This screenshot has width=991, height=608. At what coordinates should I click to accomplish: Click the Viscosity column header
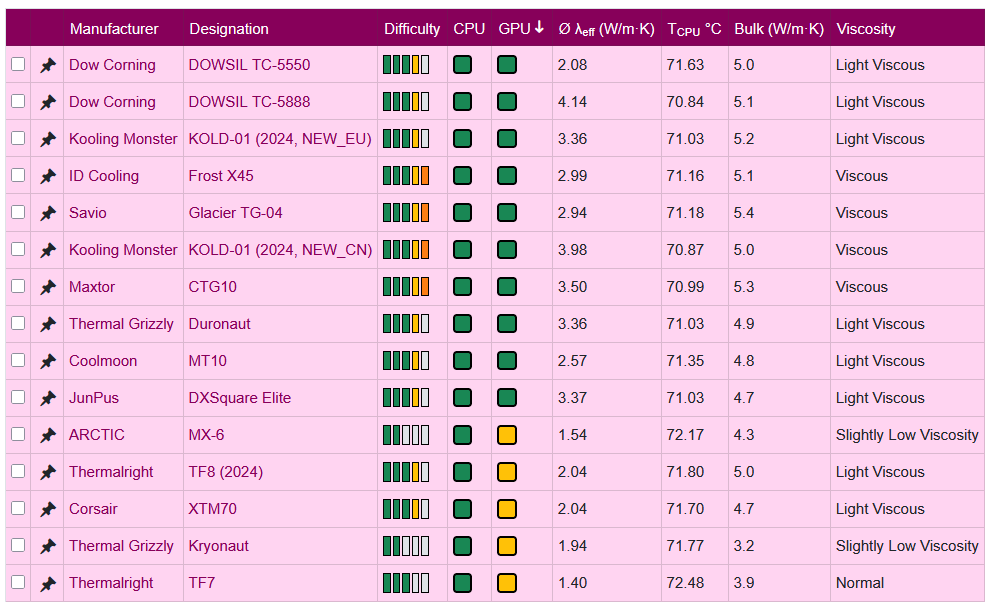point(865,29)
